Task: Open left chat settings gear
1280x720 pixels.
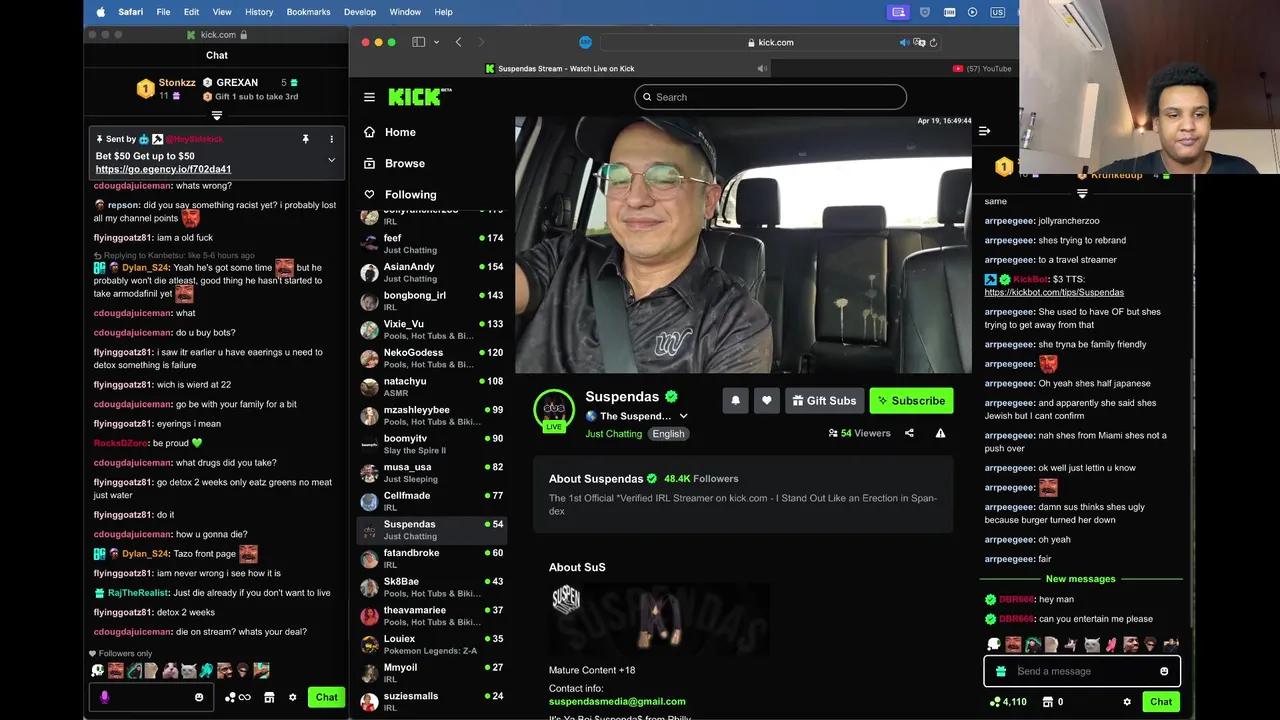Action: click(x=293, y=697)
